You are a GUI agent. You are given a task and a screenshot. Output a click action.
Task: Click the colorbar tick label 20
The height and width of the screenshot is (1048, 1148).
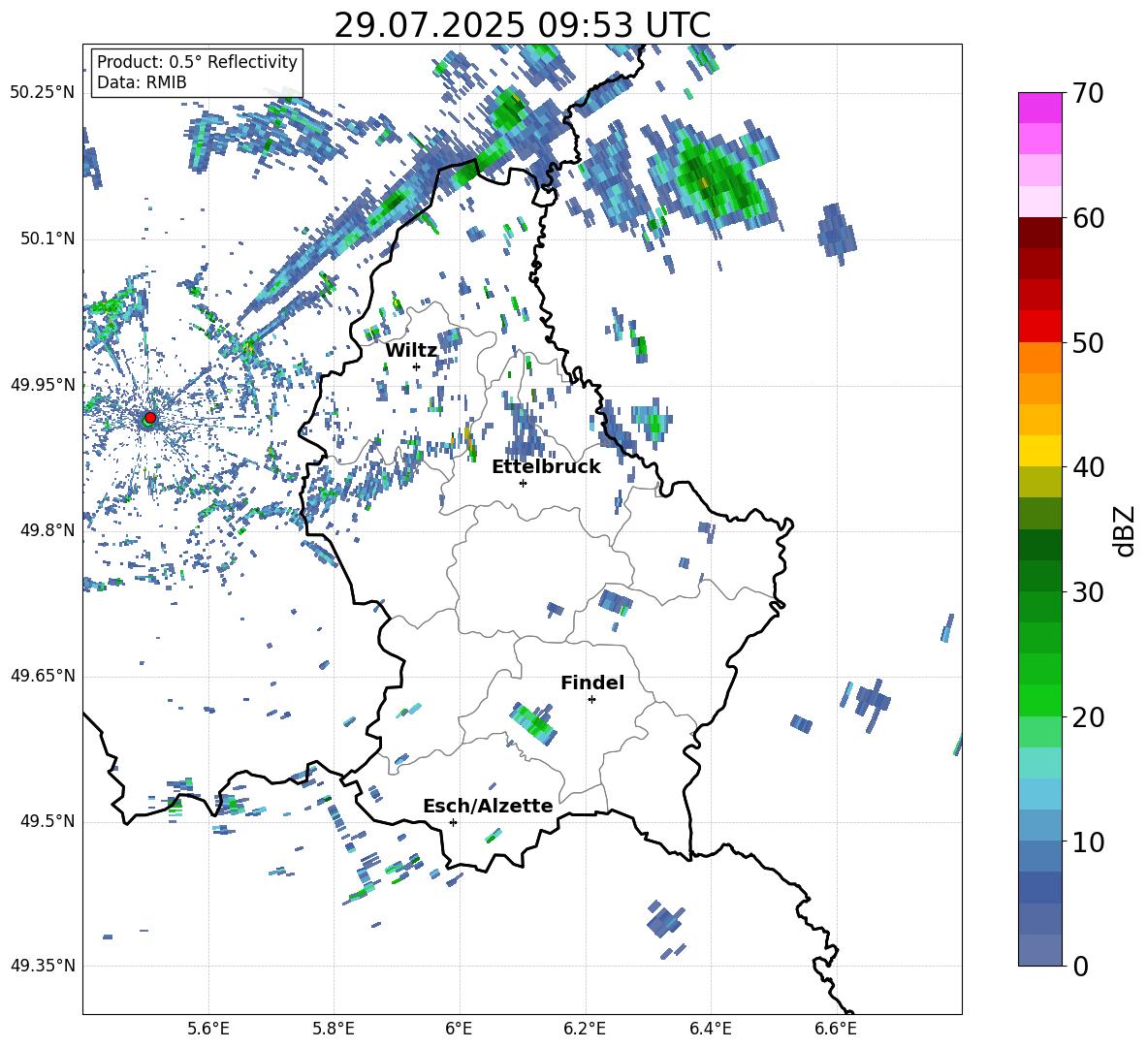(x=1088, y=717)
